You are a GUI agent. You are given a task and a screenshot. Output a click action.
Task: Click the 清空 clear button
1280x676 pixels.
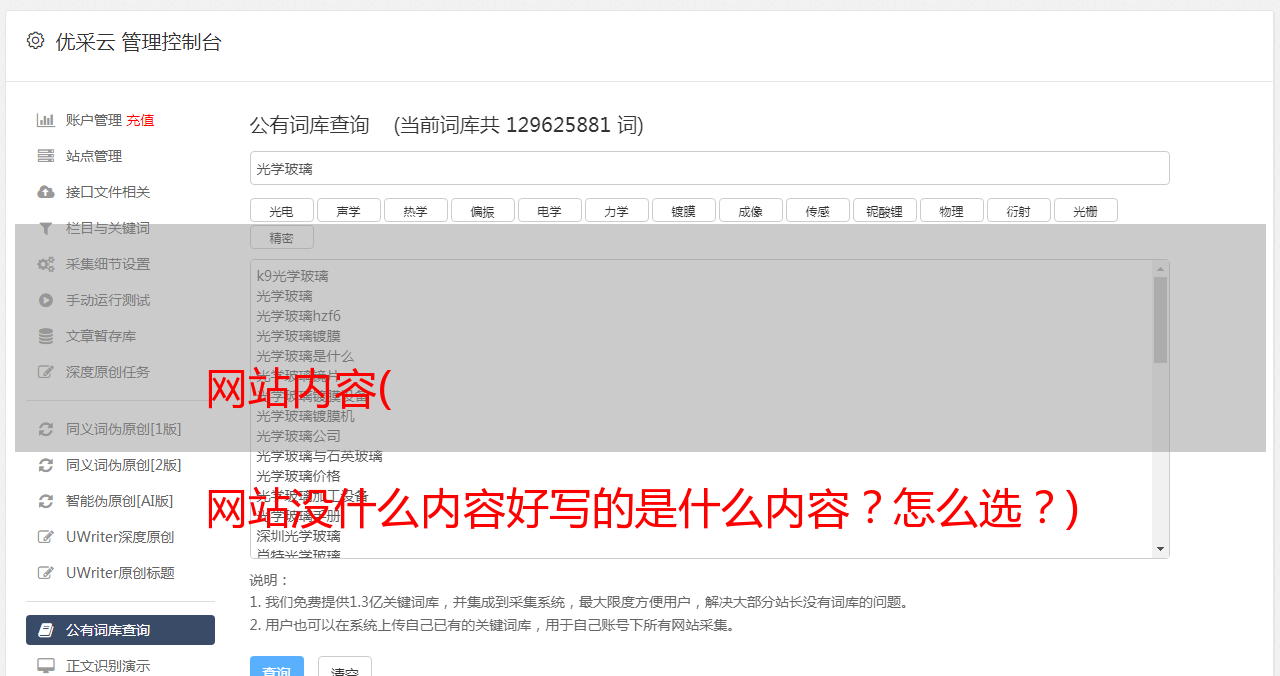coord(345,668)
